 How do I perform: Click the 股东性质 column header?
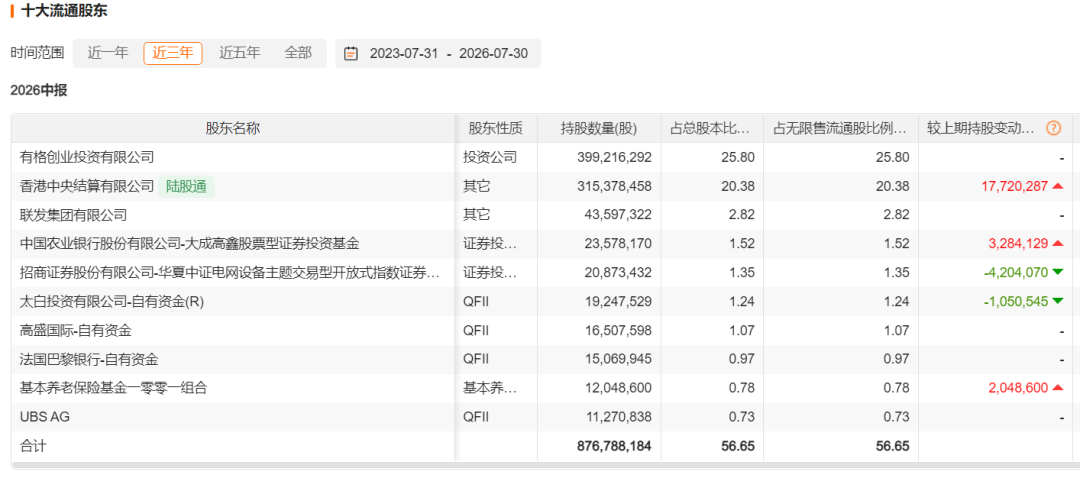[496, 128]
